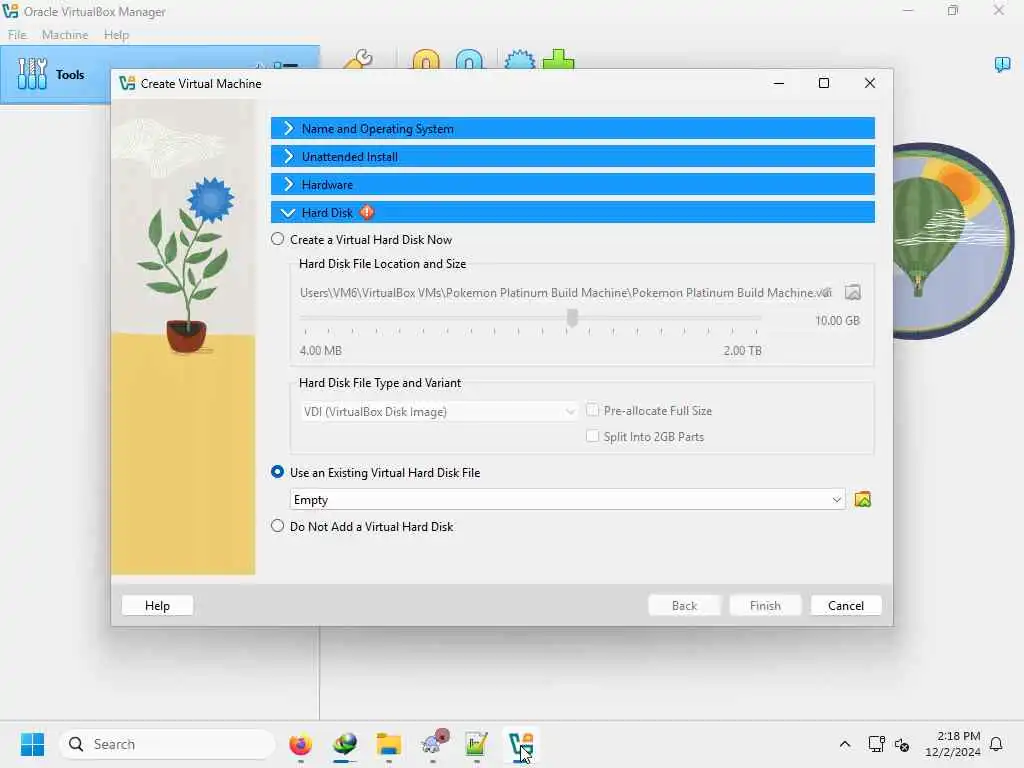Click the '2.00 TB' maximum size label

(743, 350)
